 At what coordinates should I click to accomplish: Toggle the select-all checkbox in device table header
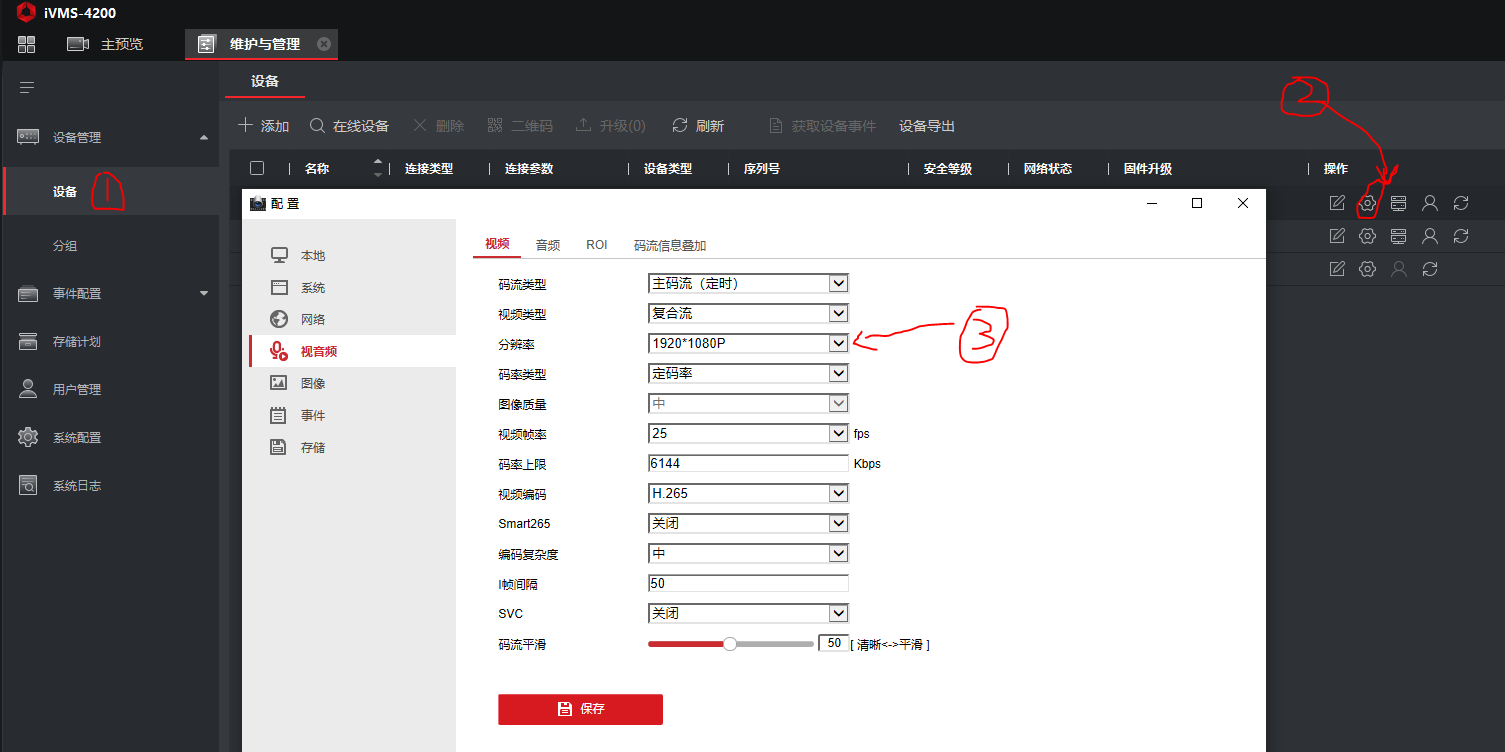(x=257, y=168)
